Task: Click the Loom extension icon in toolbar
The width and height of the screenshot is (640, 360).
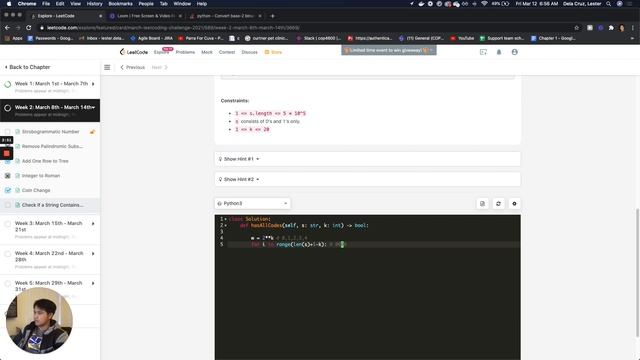Action: (x=600, y=28)
